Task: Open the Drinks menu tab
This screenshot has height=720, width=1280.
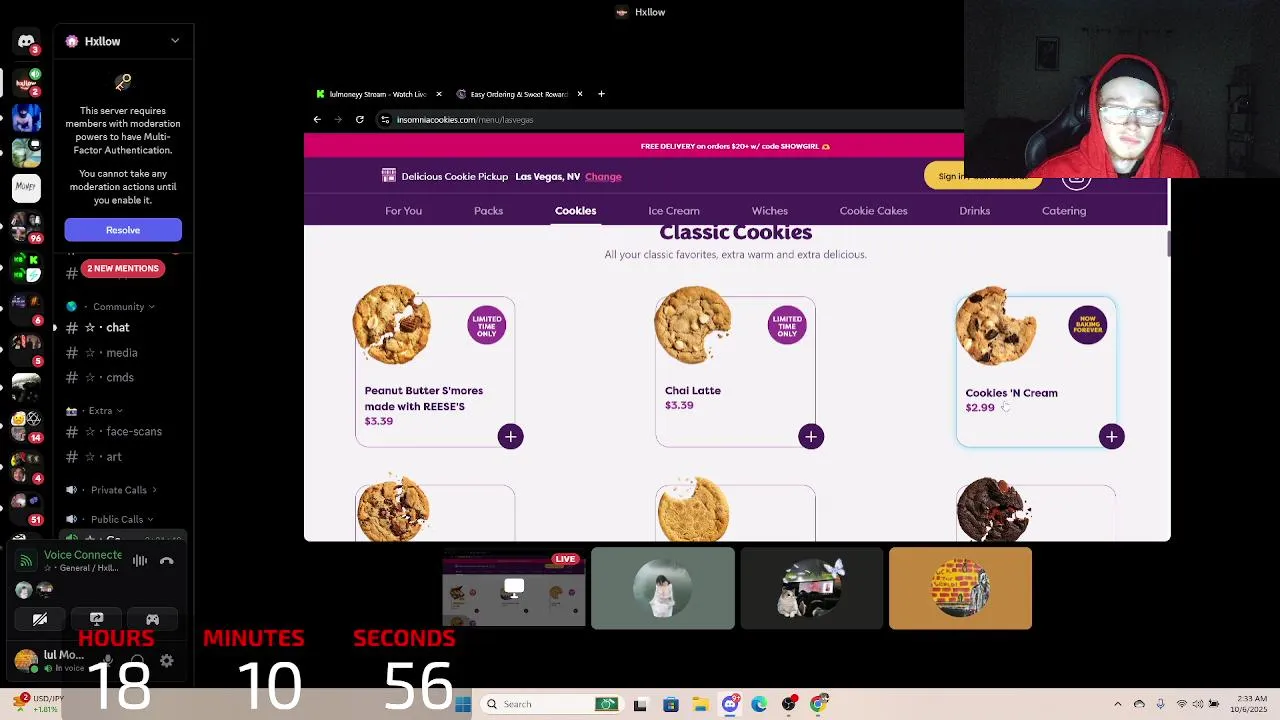Action: 975,211
